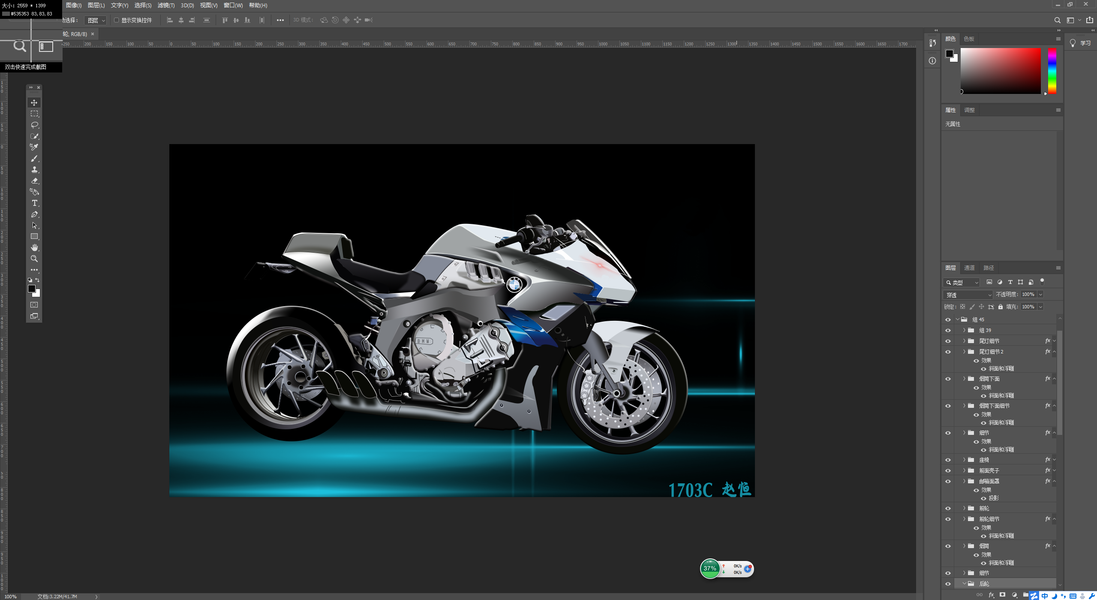Open the Color panel flyout menu

tap(1058, 38)
